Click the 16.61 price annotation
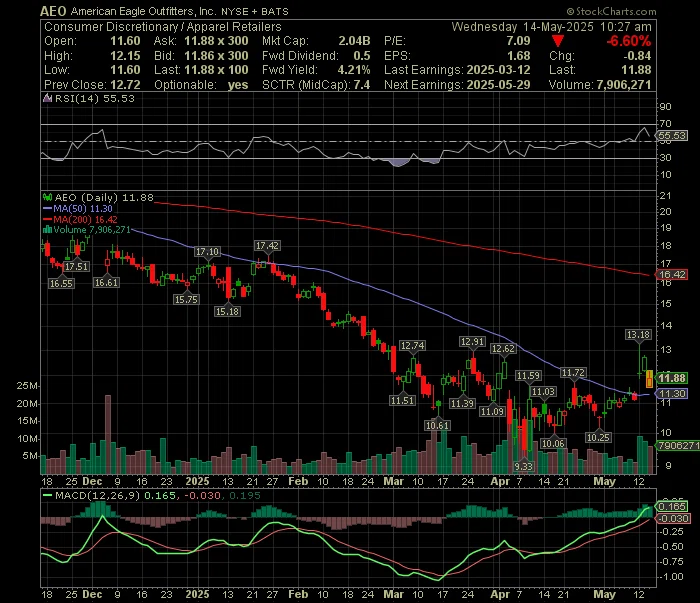The image size is (700, 603). click(106, 282)
